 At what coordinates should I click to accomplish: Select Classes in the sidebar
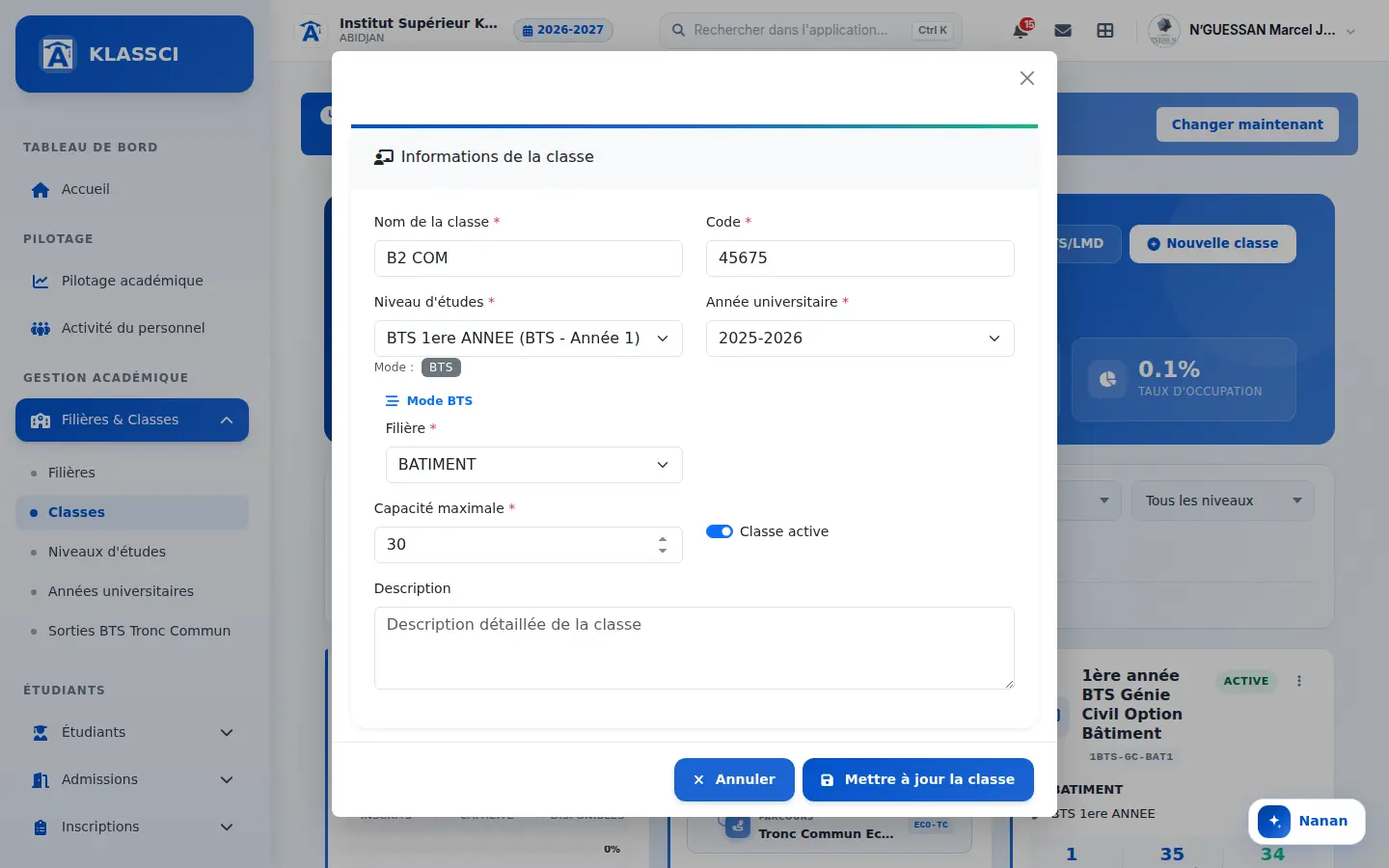(x=132, y=512)
